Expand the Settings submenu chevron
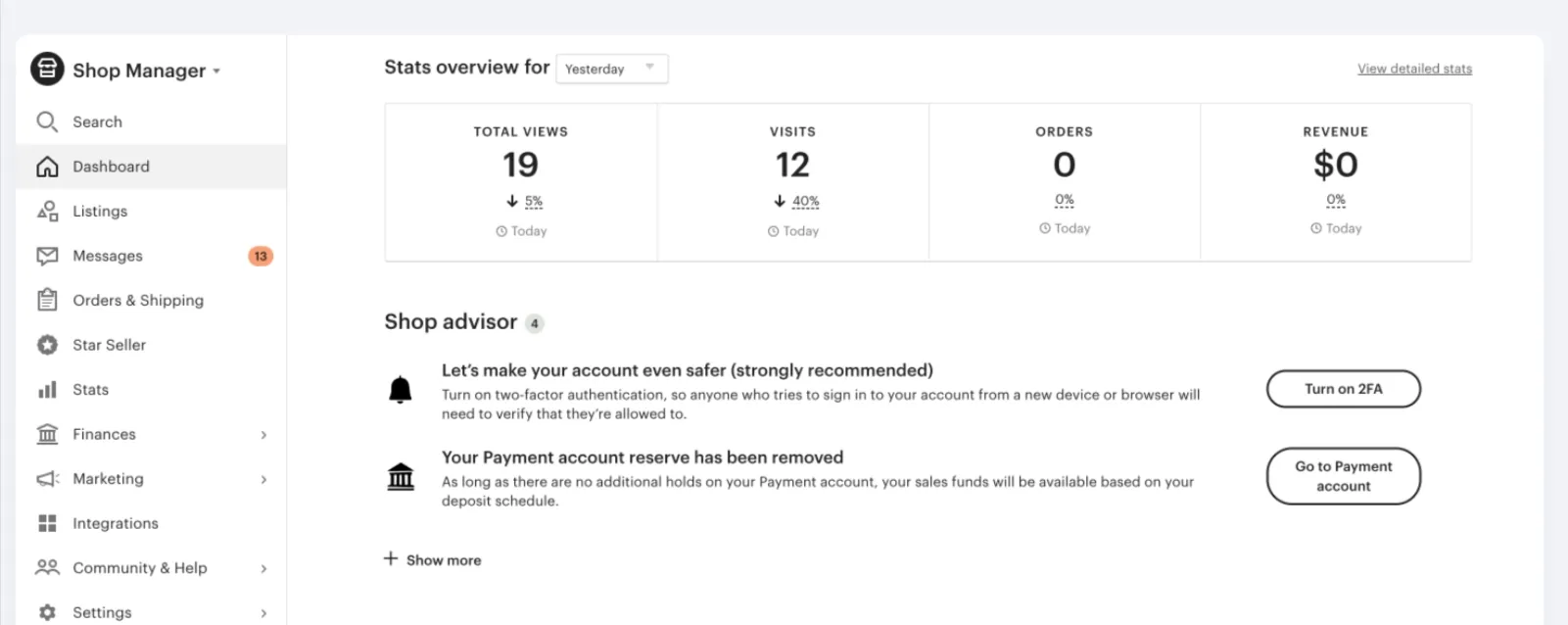 click(263, 613)
